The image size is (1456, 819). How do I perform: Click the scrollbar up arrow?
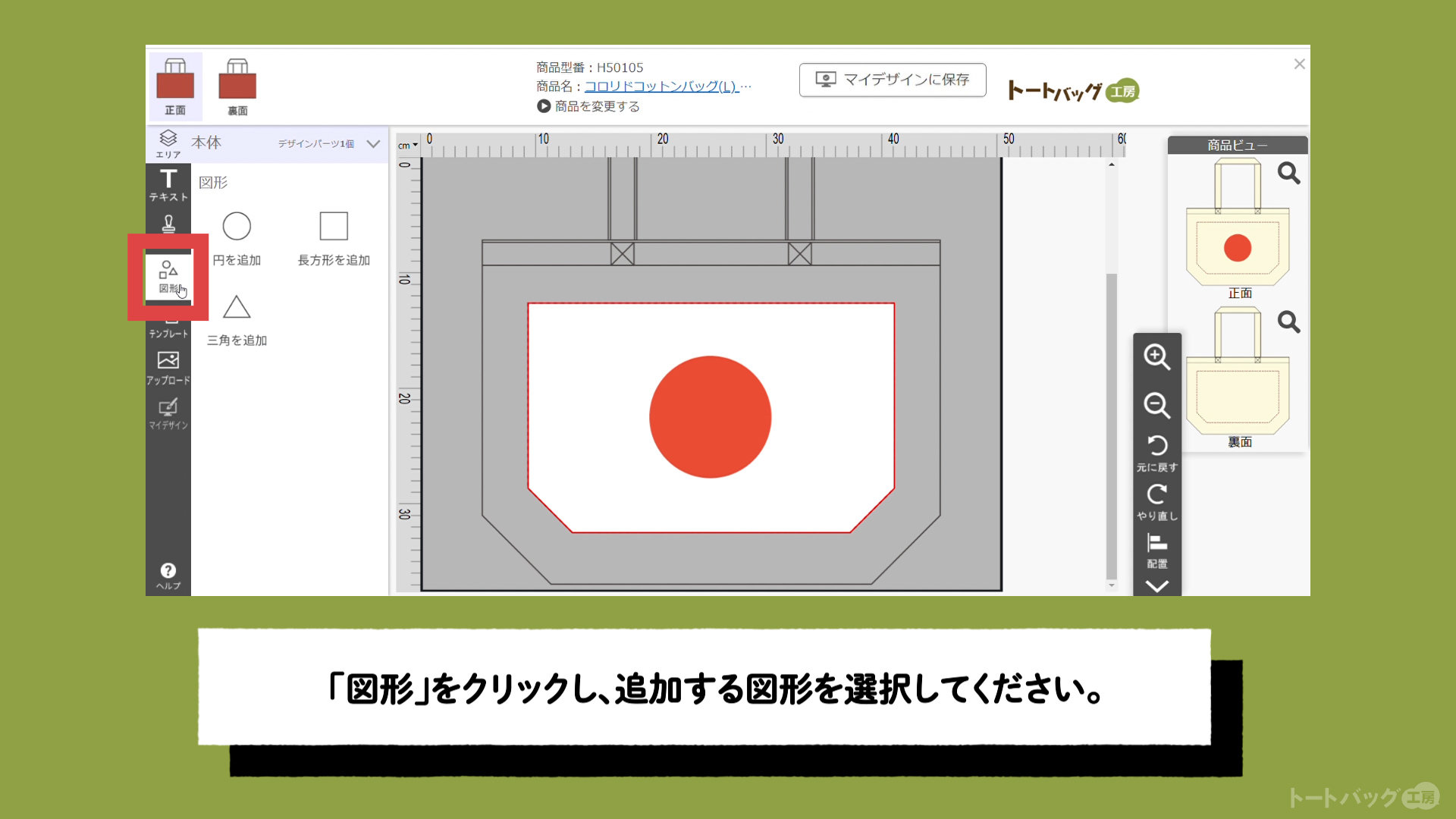pos(1112,165)
